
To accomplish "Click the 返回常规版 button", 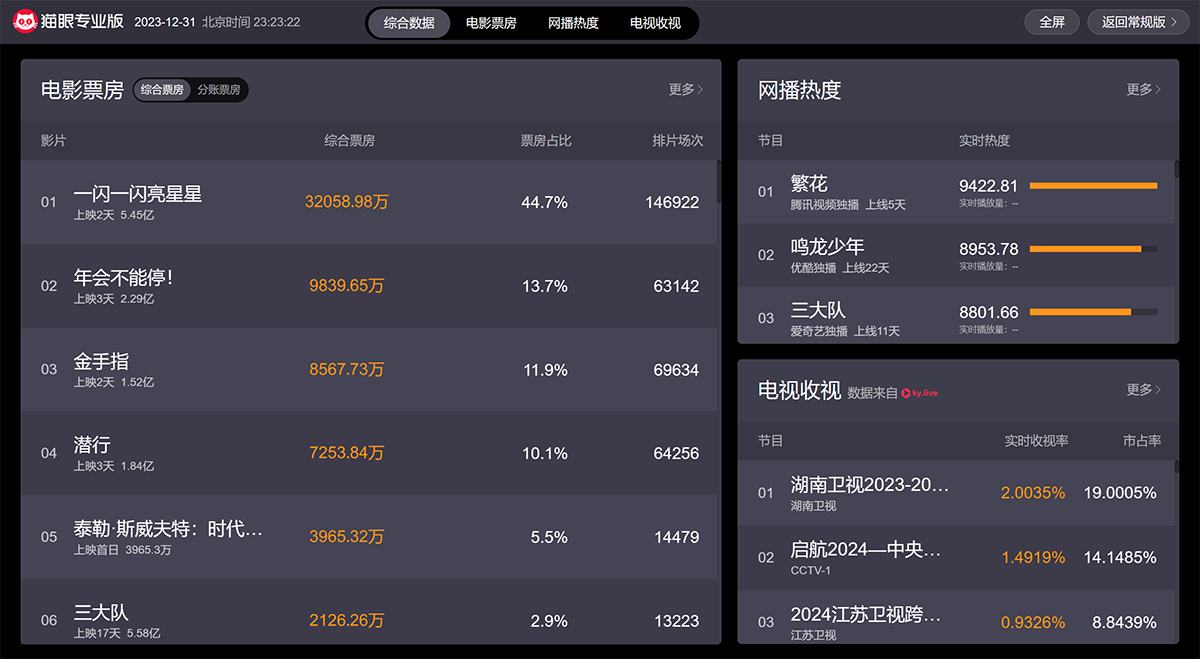I will pos(1138,22).
